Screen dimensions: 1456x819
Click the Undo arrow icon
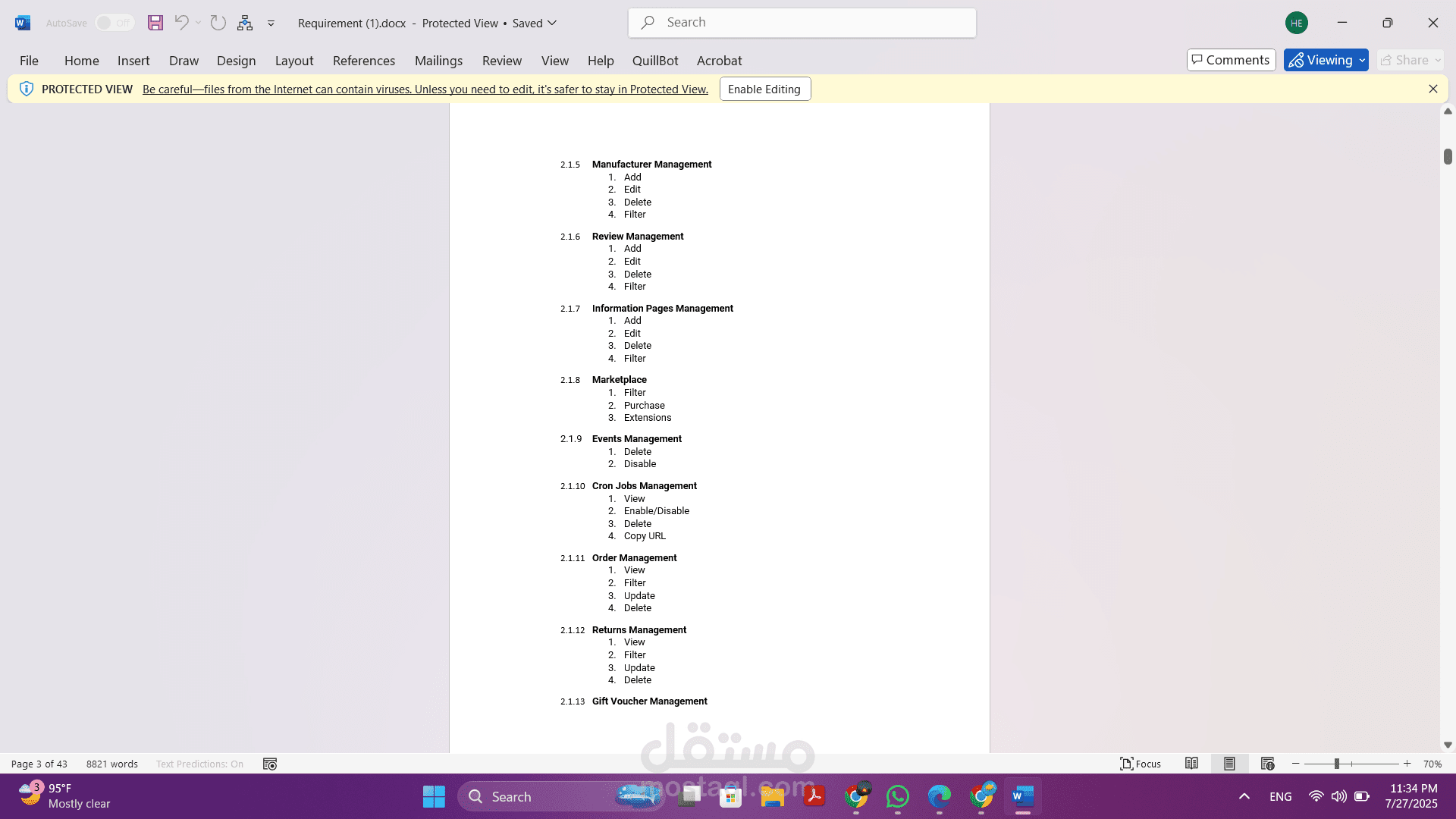(x=180, y=23)
